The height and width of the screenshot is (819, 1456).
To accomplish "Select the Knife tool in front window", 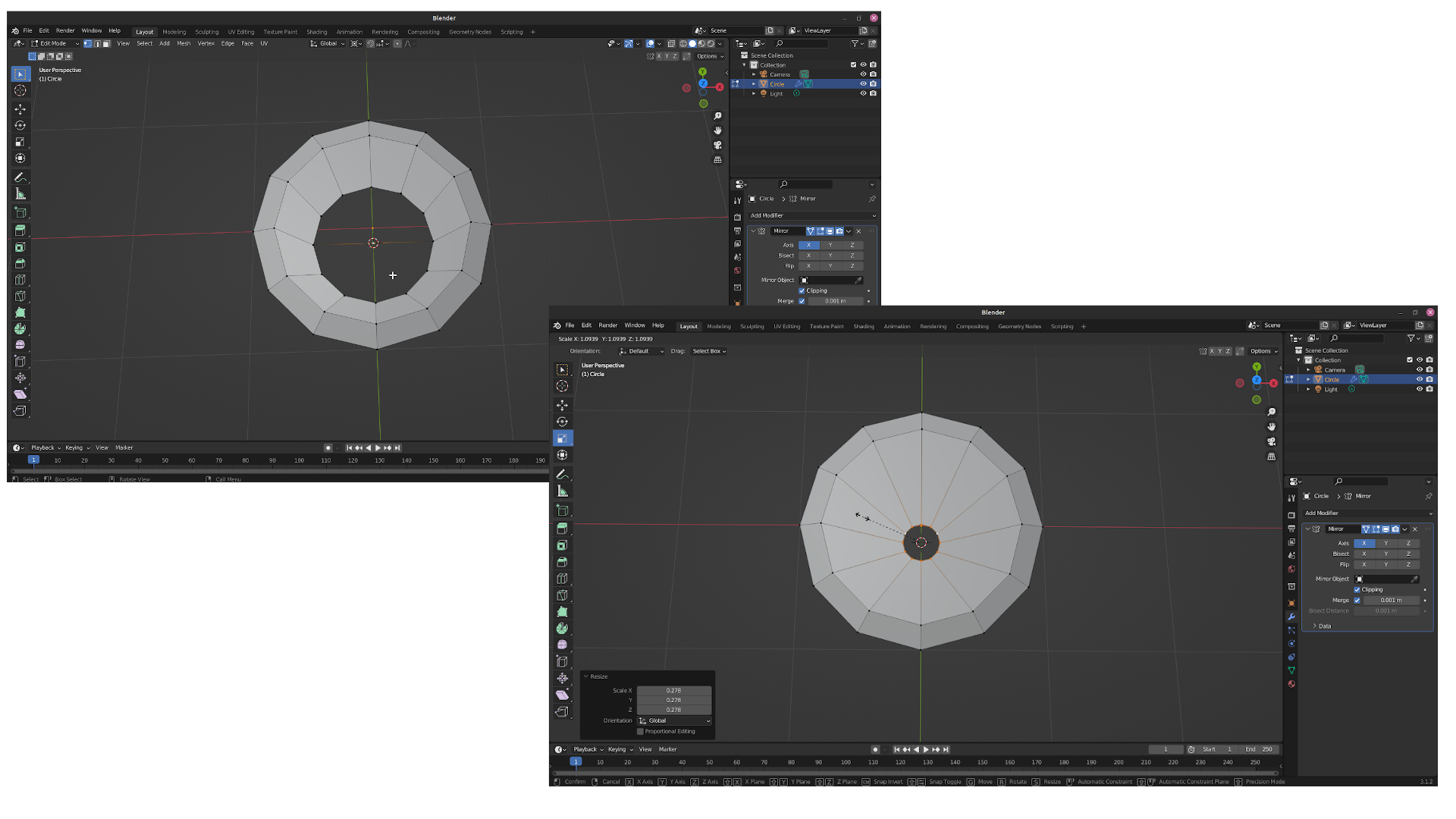I will tap(562, 595).
